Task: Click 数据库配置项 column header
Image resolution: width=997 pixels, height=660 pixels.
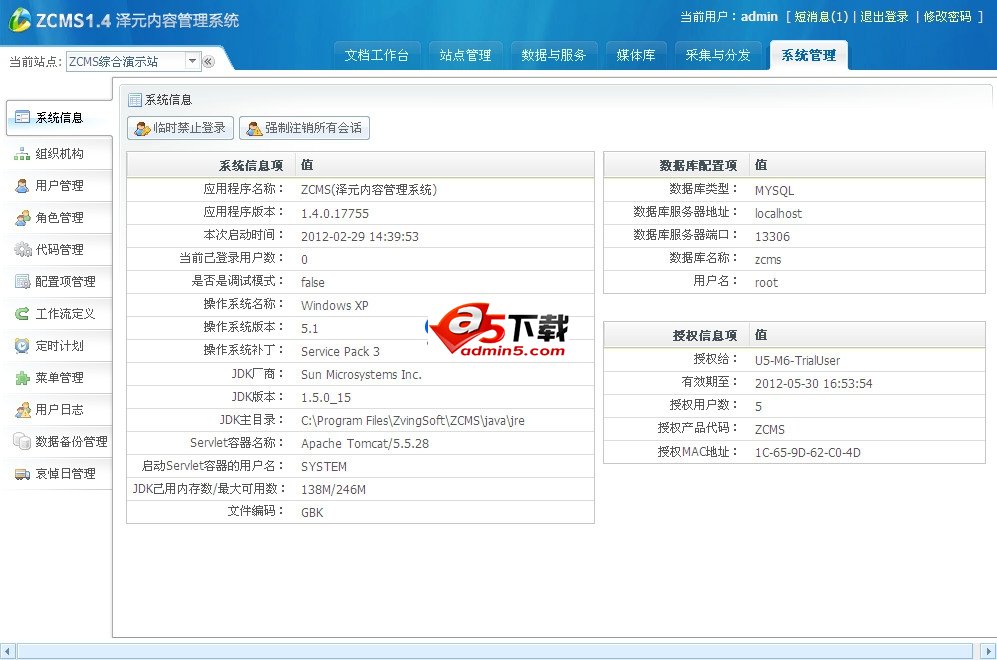Action: (698, 165)
